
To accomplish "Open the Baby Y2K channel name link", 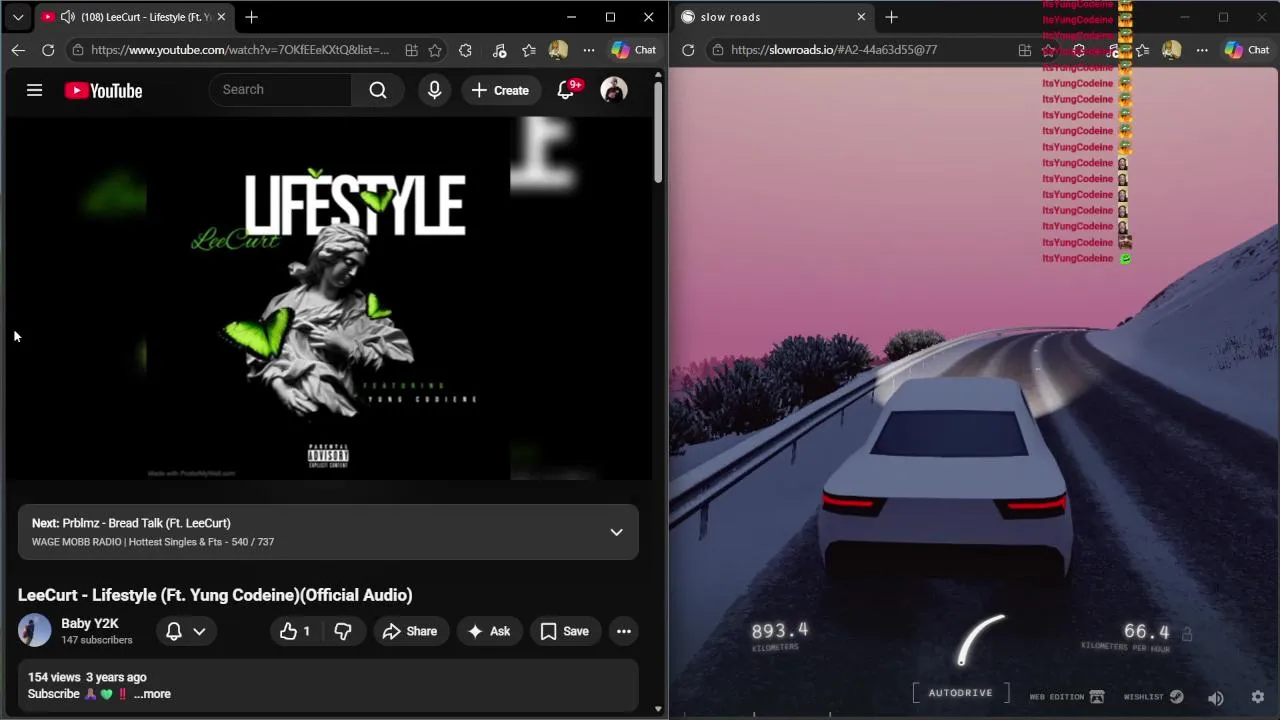I will point(89,623).
